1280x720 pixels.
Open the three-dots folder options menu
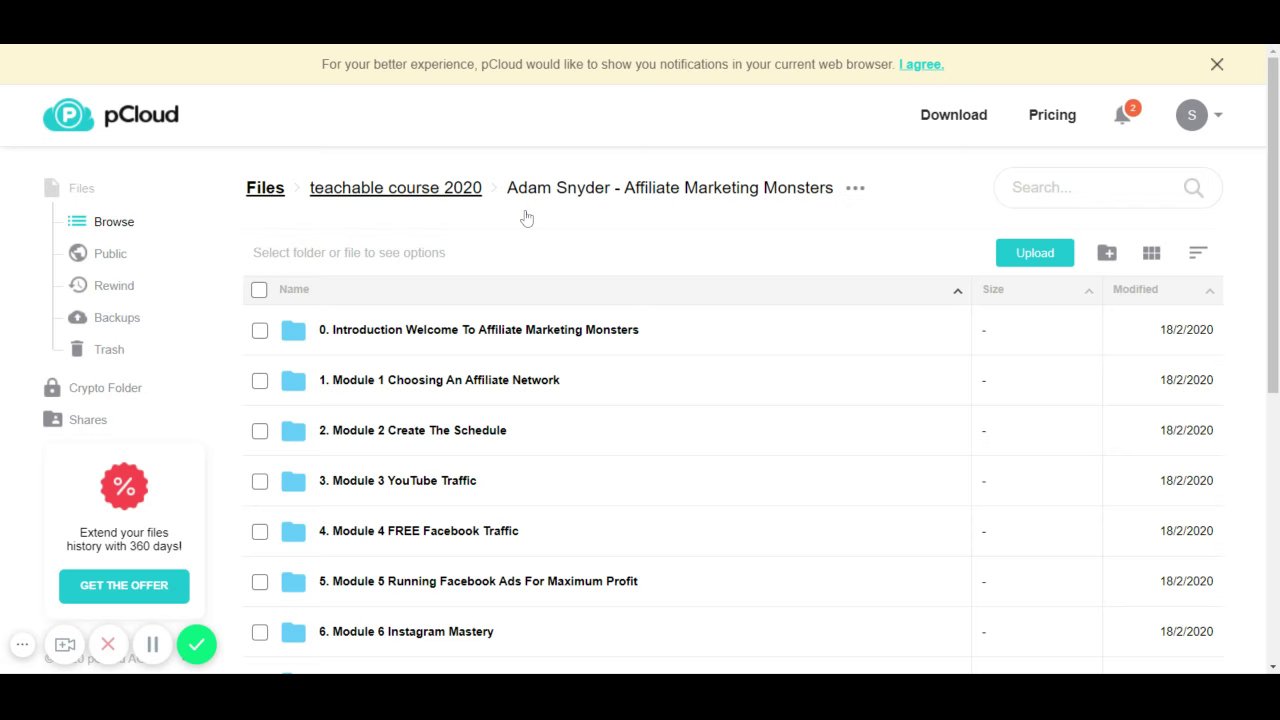855,188
